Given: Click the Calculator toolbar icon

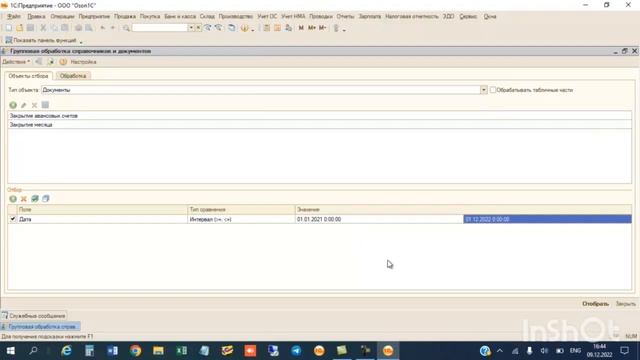Looking at the screenshot, I should tap(267, 28).
